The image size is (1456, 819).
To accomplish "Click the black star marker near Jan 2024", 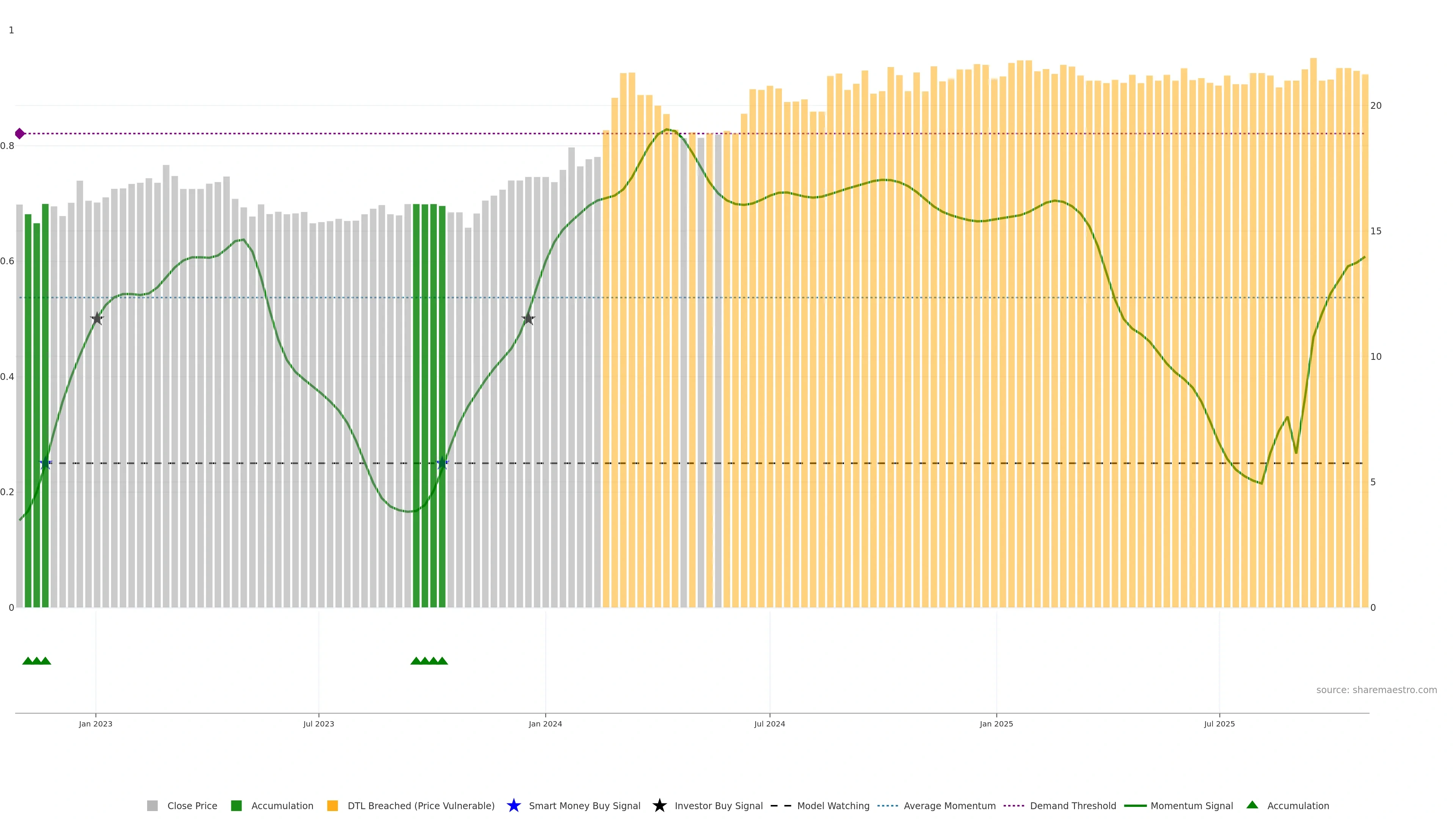I will pos(528,319).
